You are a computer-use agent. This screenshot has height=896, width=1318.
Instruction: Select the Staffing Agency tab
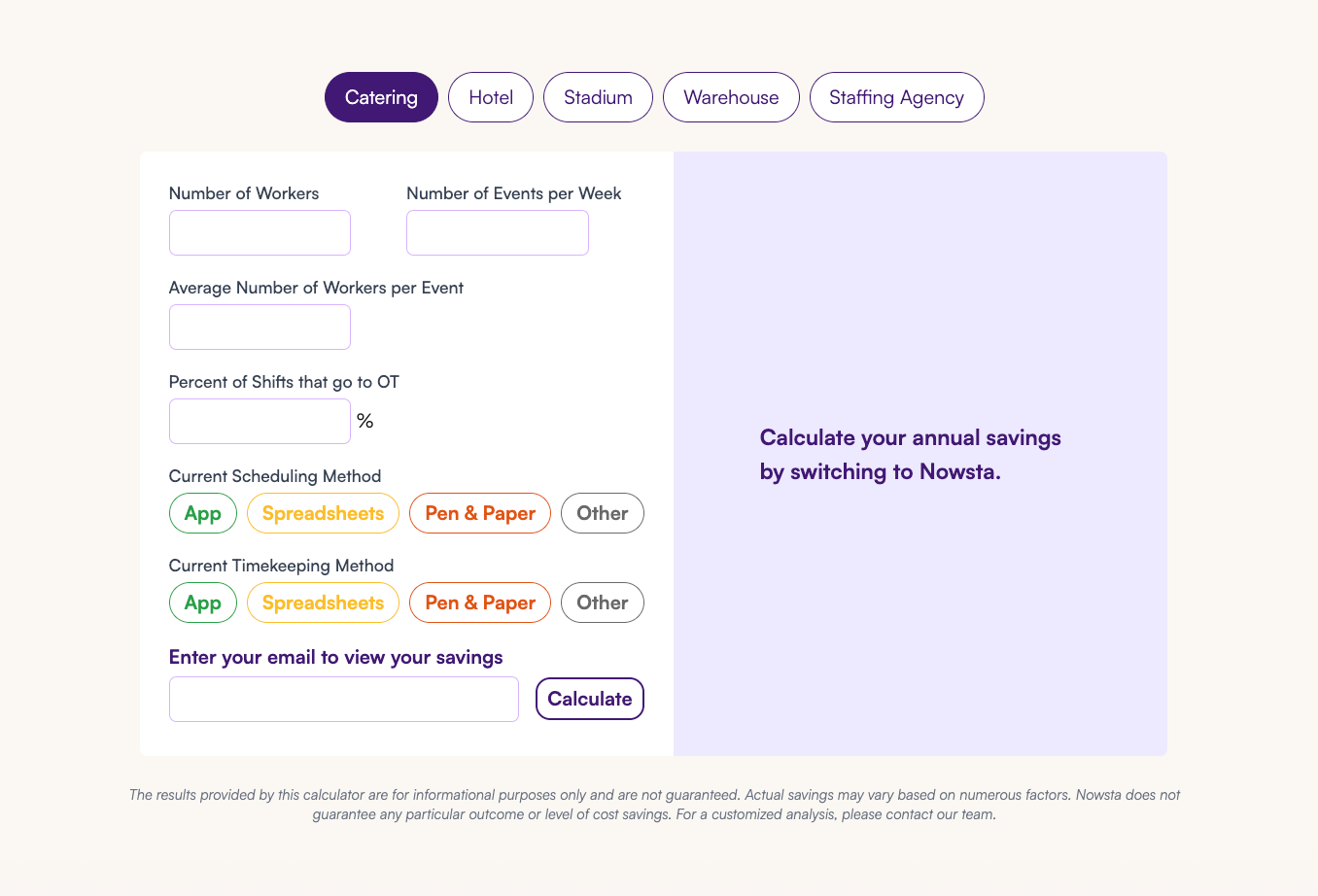pyautogui.click(x=896, y=97)
